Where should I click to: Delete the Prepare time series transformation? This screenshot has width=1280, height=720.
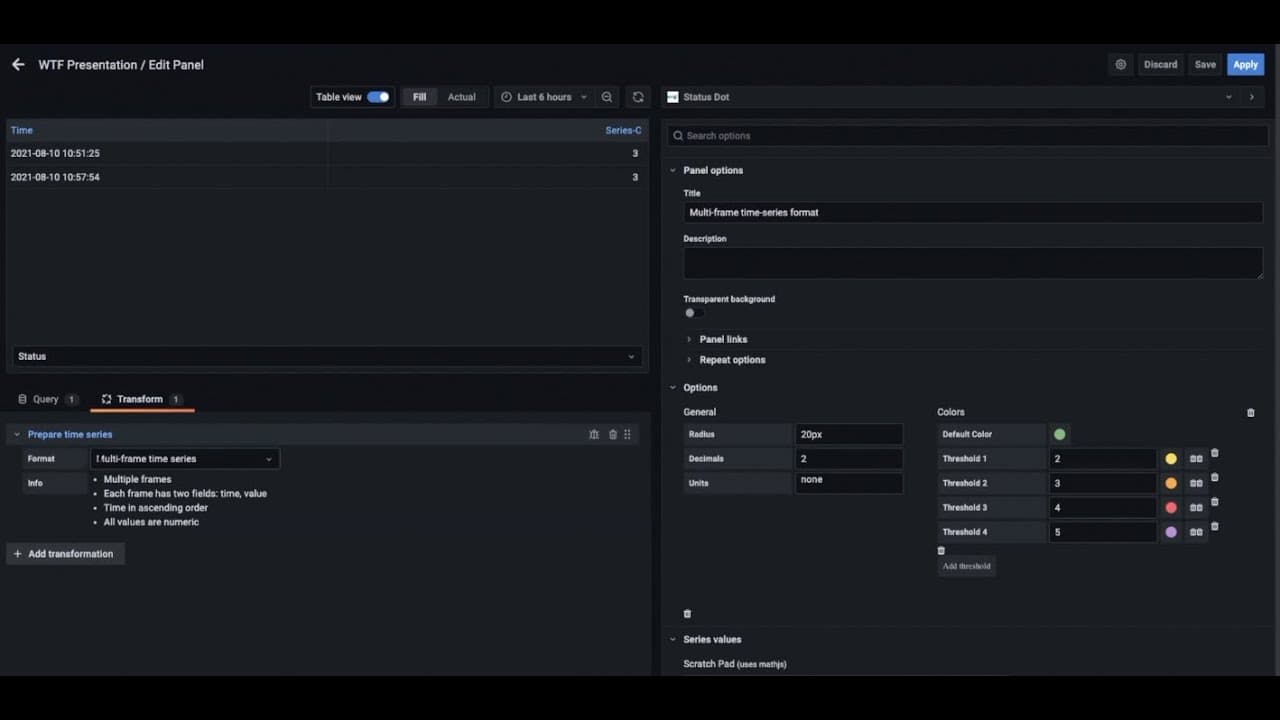tap(613, 435)
